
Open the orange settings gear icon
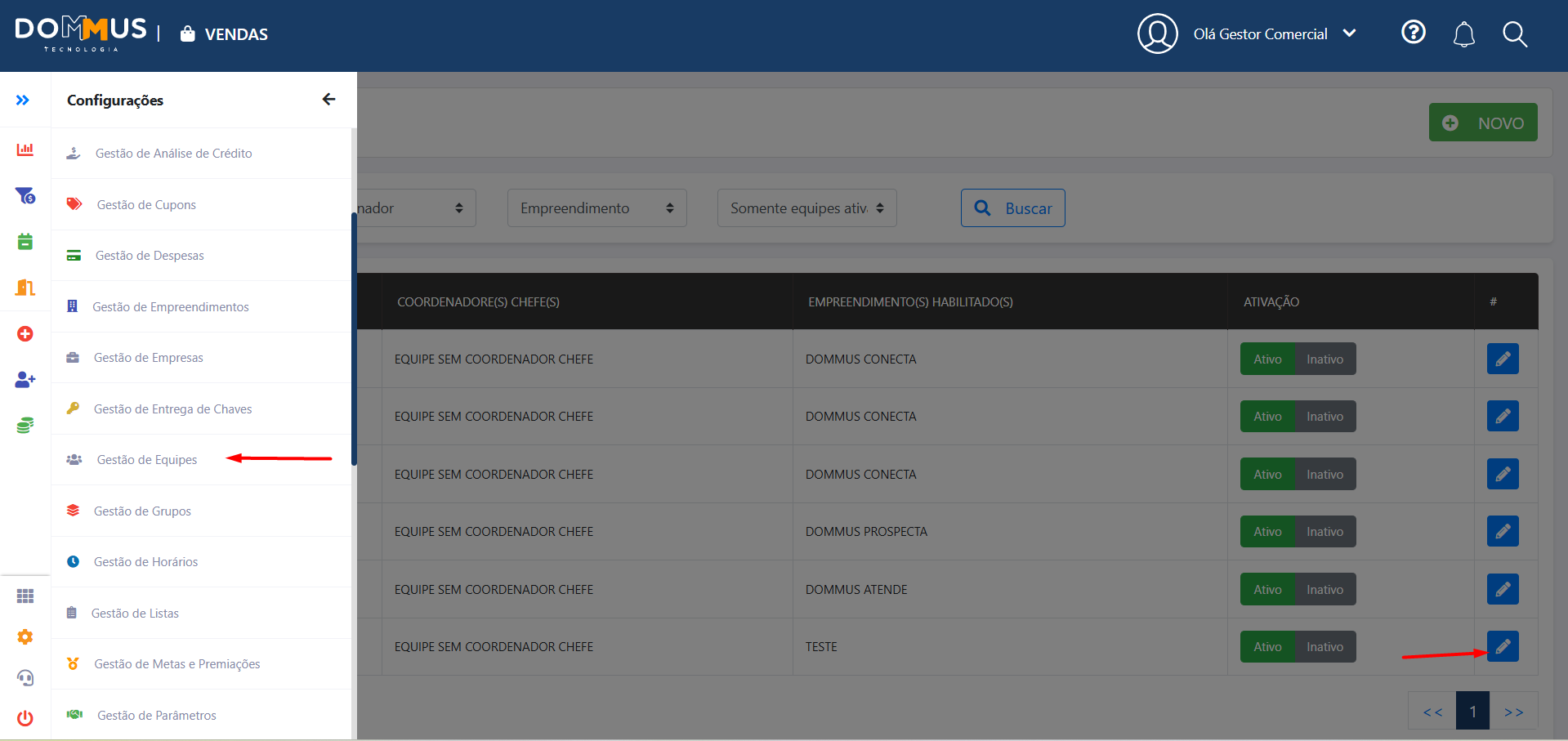pos(25,637)
